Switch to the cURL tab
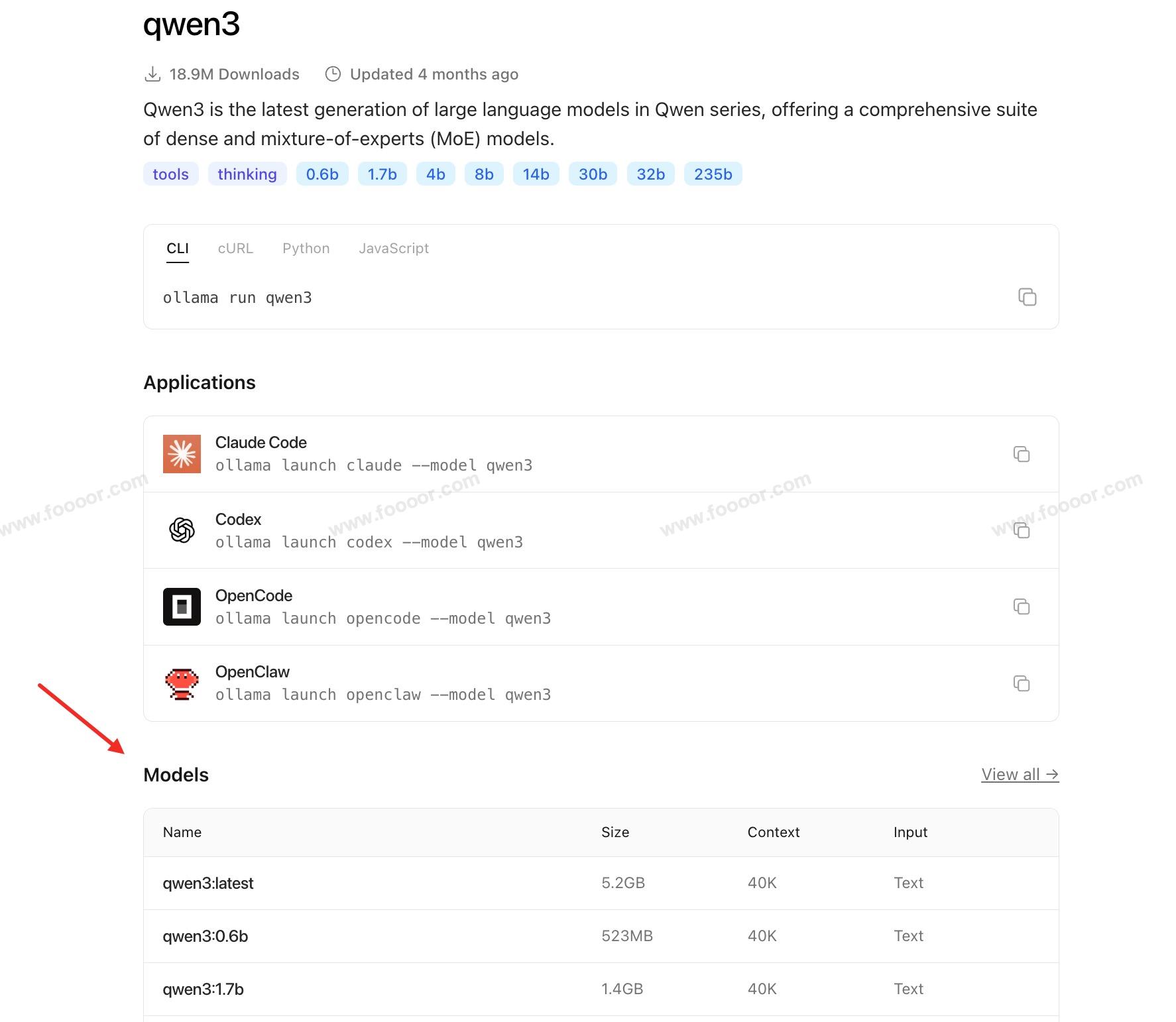Viewport: 1176px width, 1022px height. coord(235,249)
